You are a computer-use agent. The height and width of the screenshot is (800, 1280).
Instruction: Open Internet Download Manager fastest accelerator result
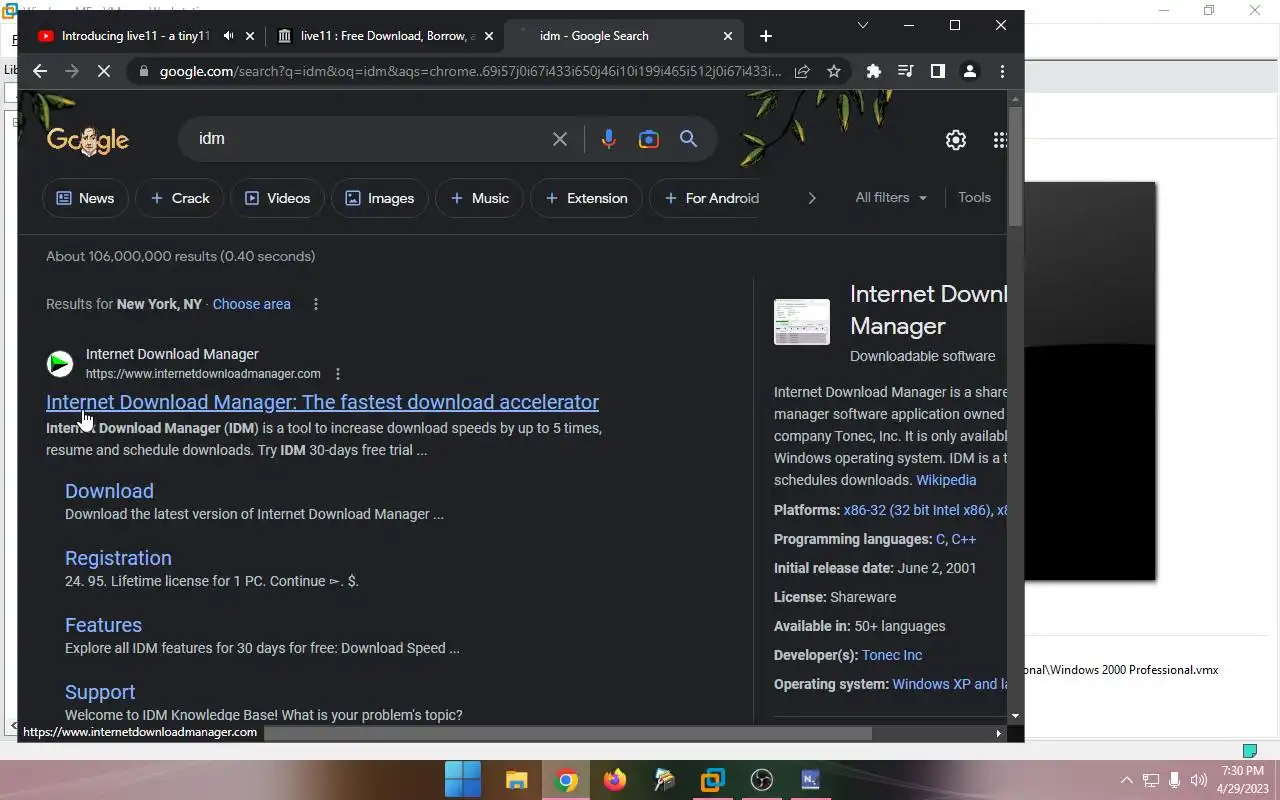[x=322, y=402]
